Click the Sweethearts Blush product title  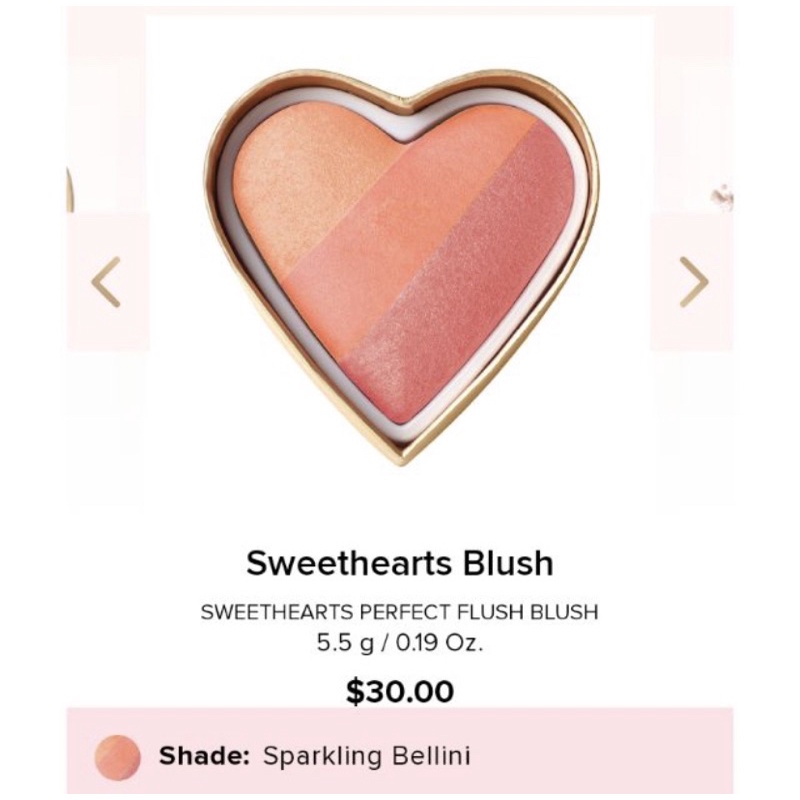point(400,563)
